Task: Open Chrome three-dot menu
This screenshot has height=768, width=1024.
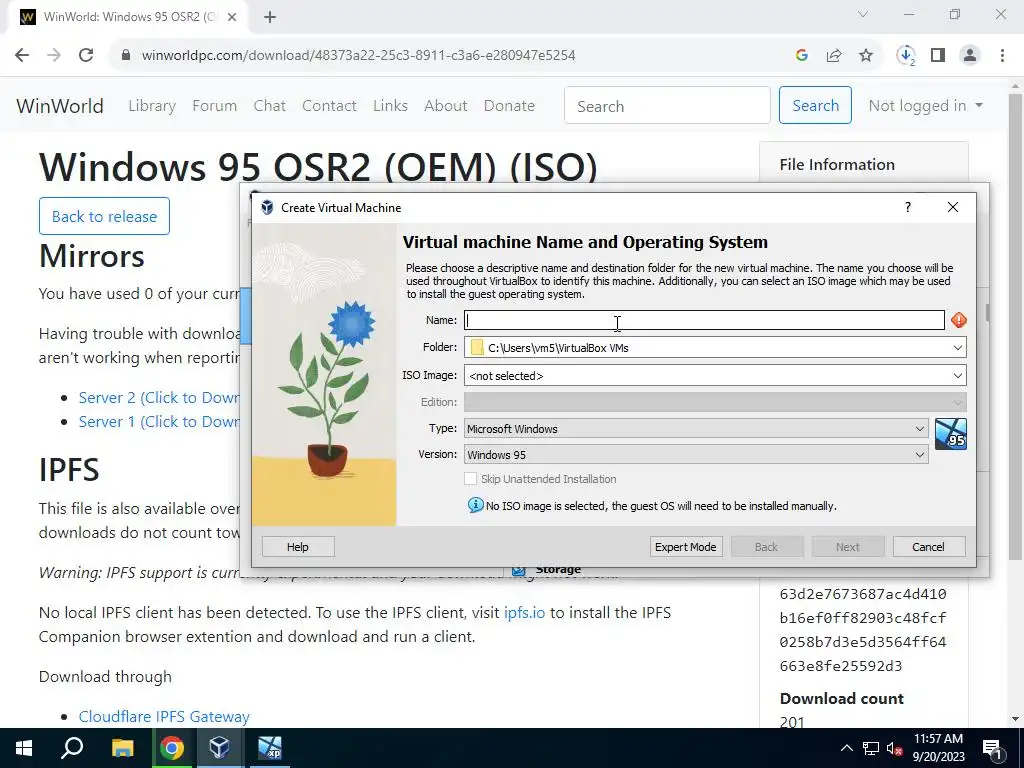Action: tap(1002, 56)
